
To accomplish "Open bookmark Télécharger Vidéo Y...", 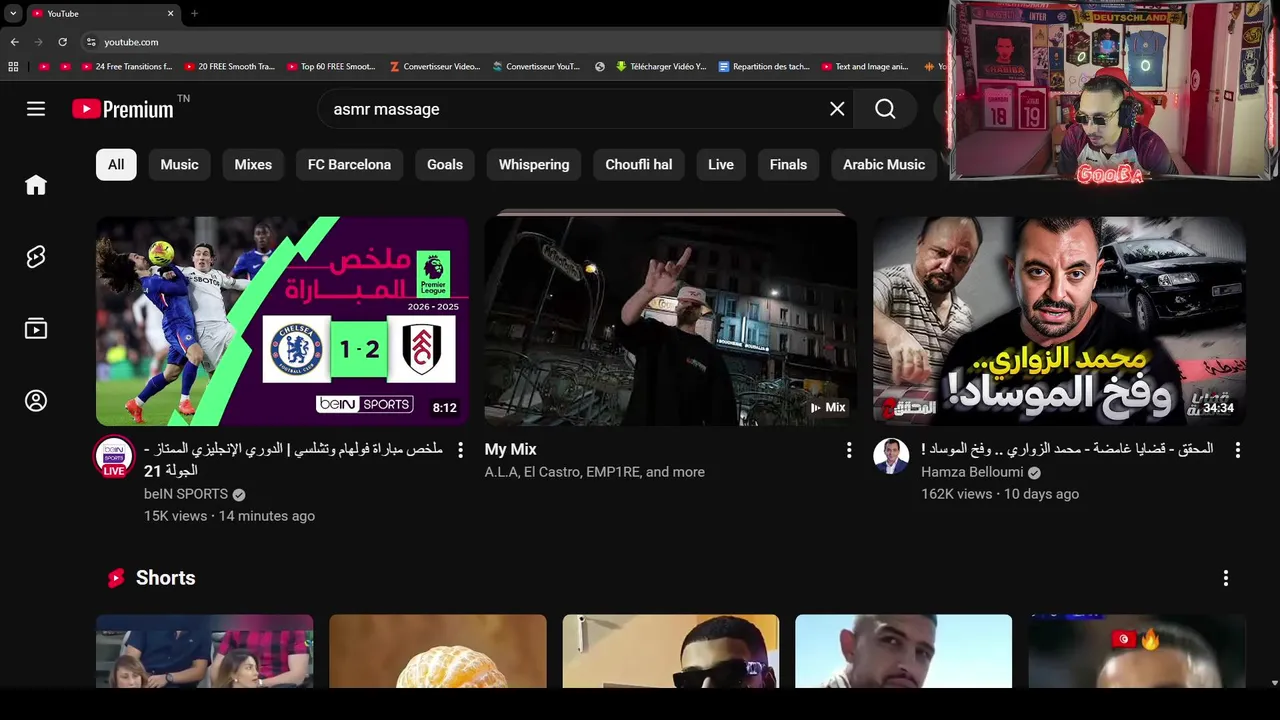I will pyautogui.click(x=661, y=67).
